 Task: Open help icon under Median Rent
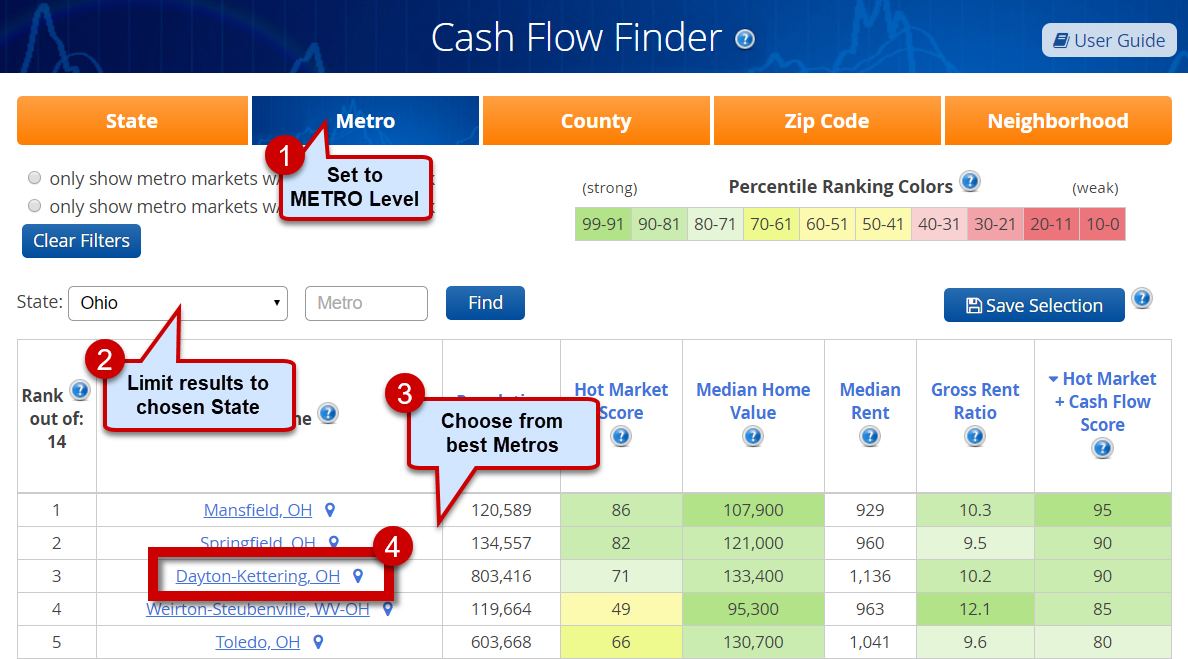tap(870, 437)
